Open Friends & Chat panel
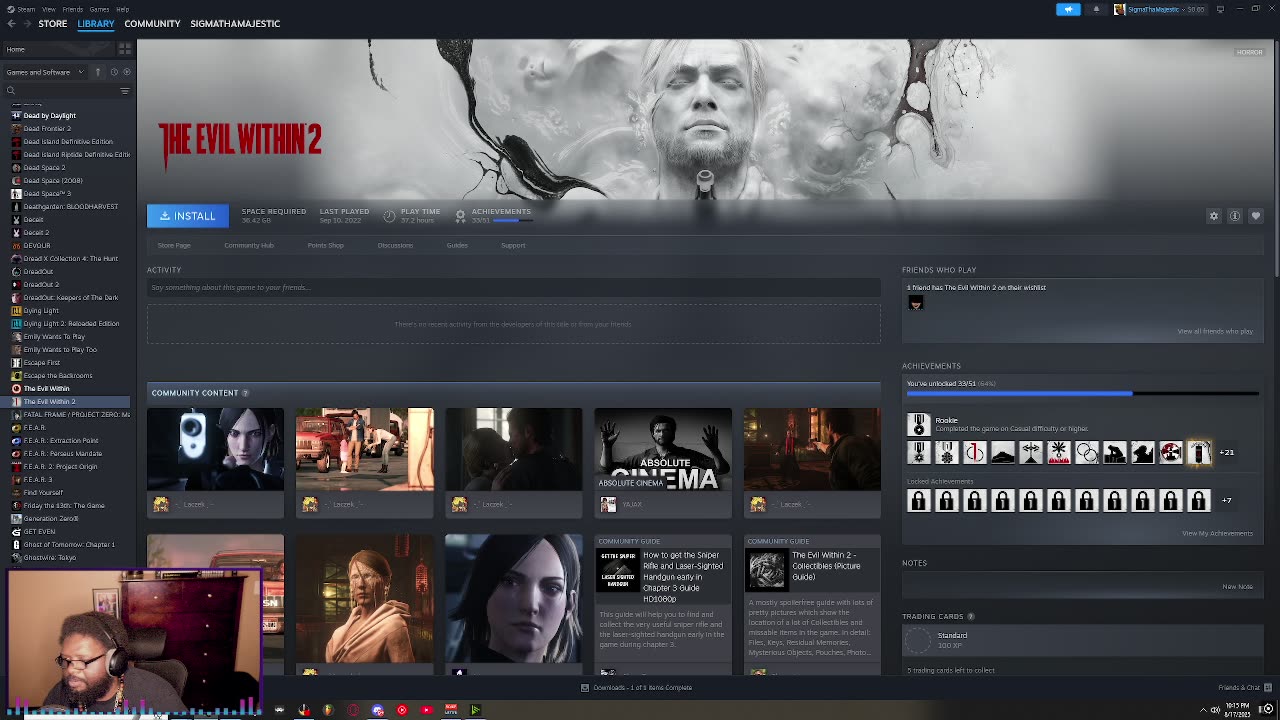 pyautogui.click(x=1244, y=687)
